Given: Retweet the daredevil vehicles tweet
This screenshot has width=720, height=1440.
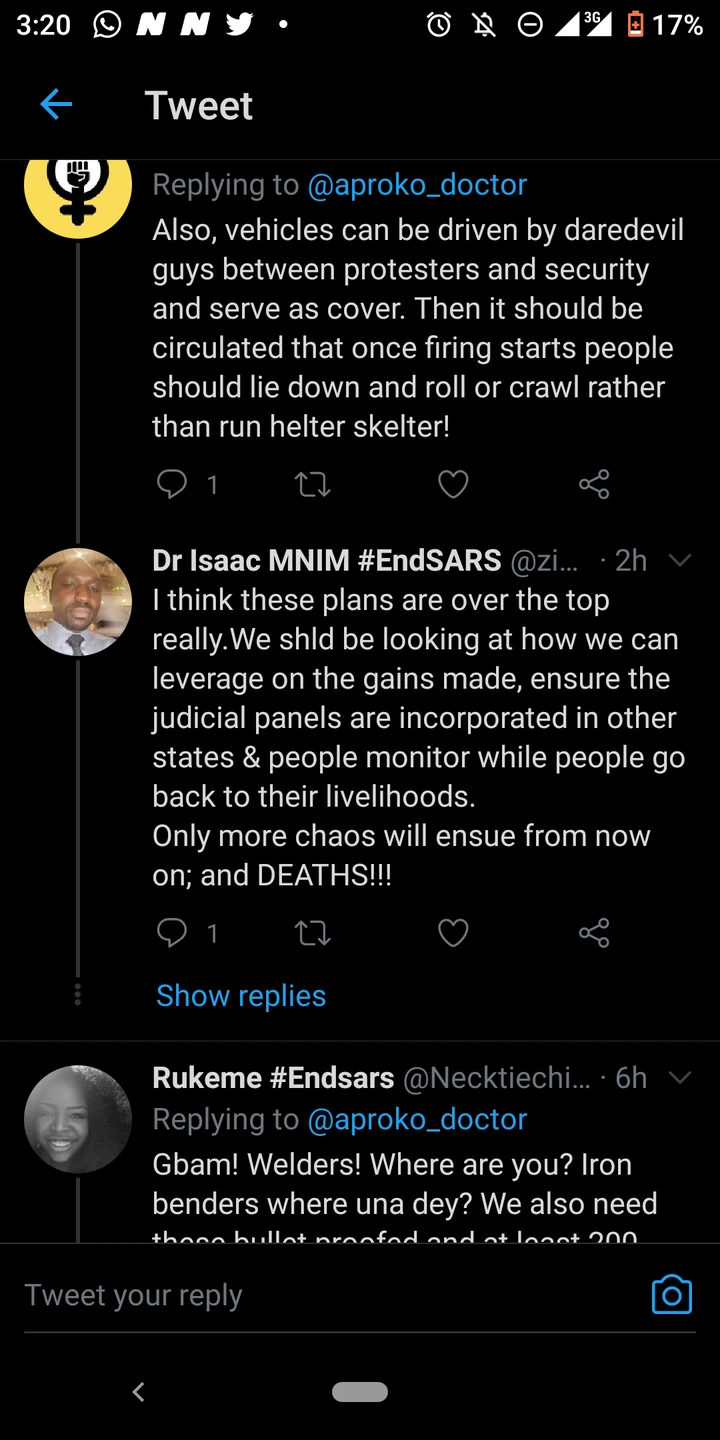Looking at the screenshot, I should tap(313, 485).
